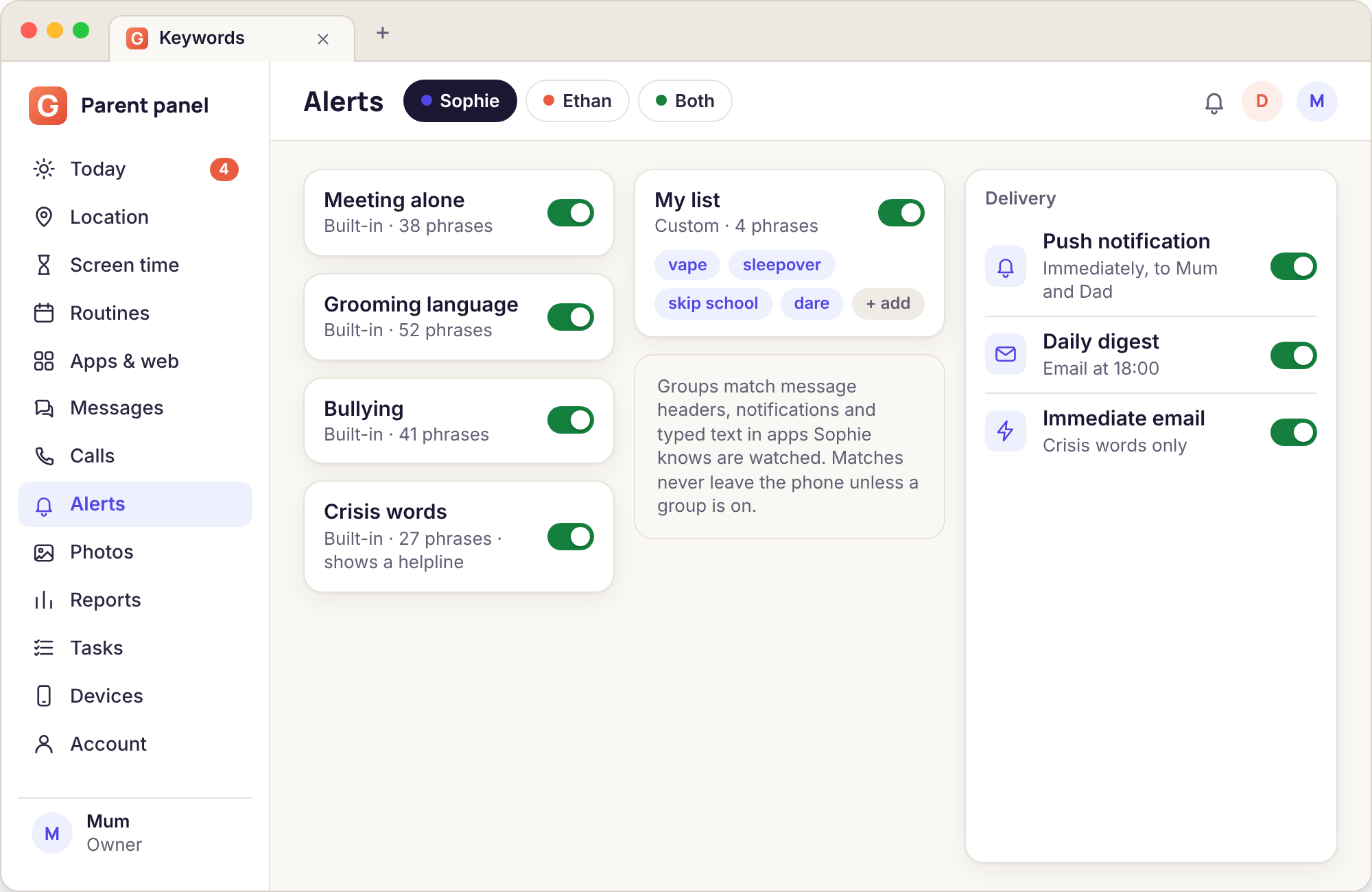Screen dimensions: 1372x892
Task: Open the Keywords browser tab
Action: tap(232, 38)
